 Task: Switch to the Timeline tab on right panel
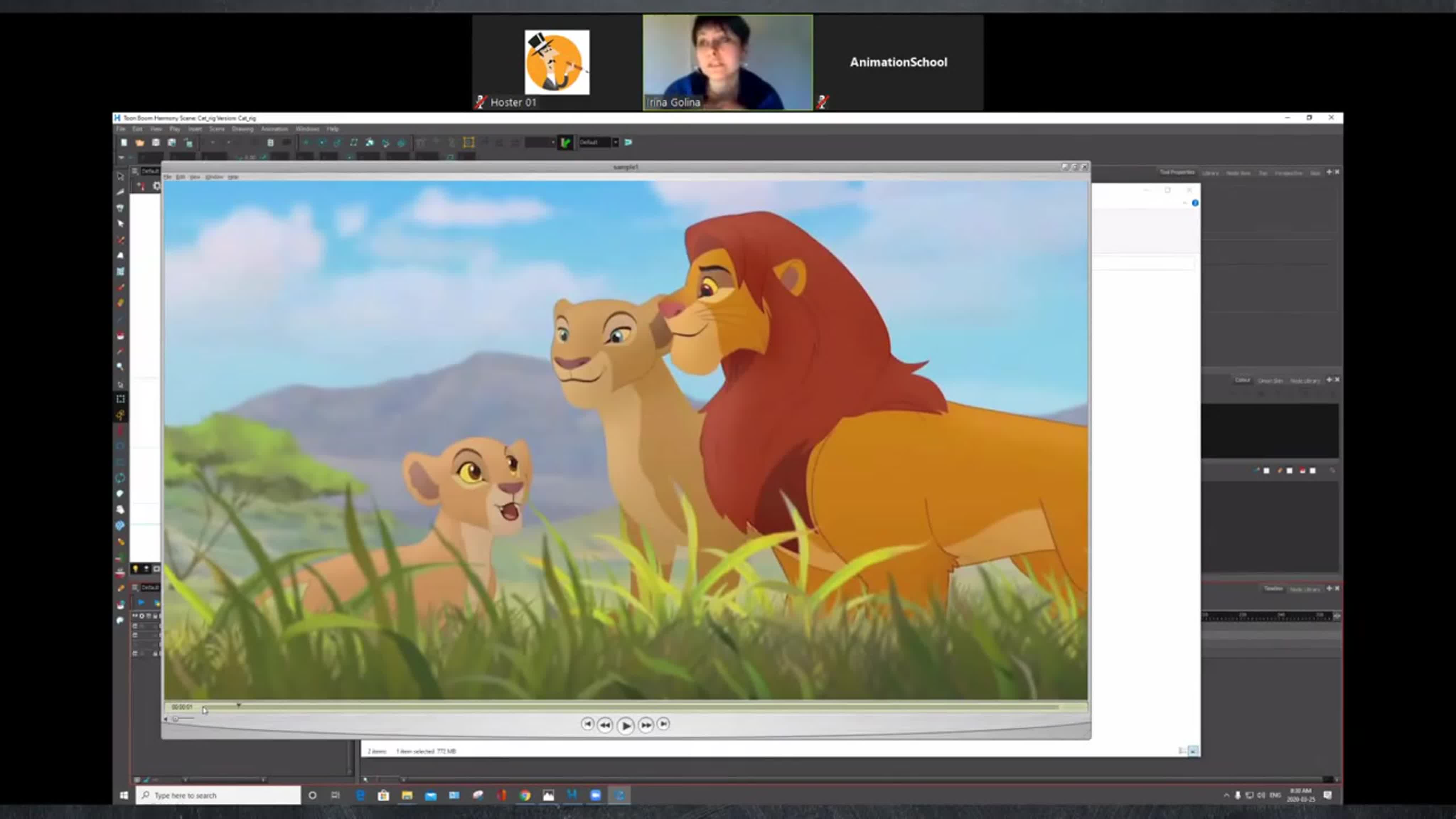pyautogui.click(x=1273, y=588)
